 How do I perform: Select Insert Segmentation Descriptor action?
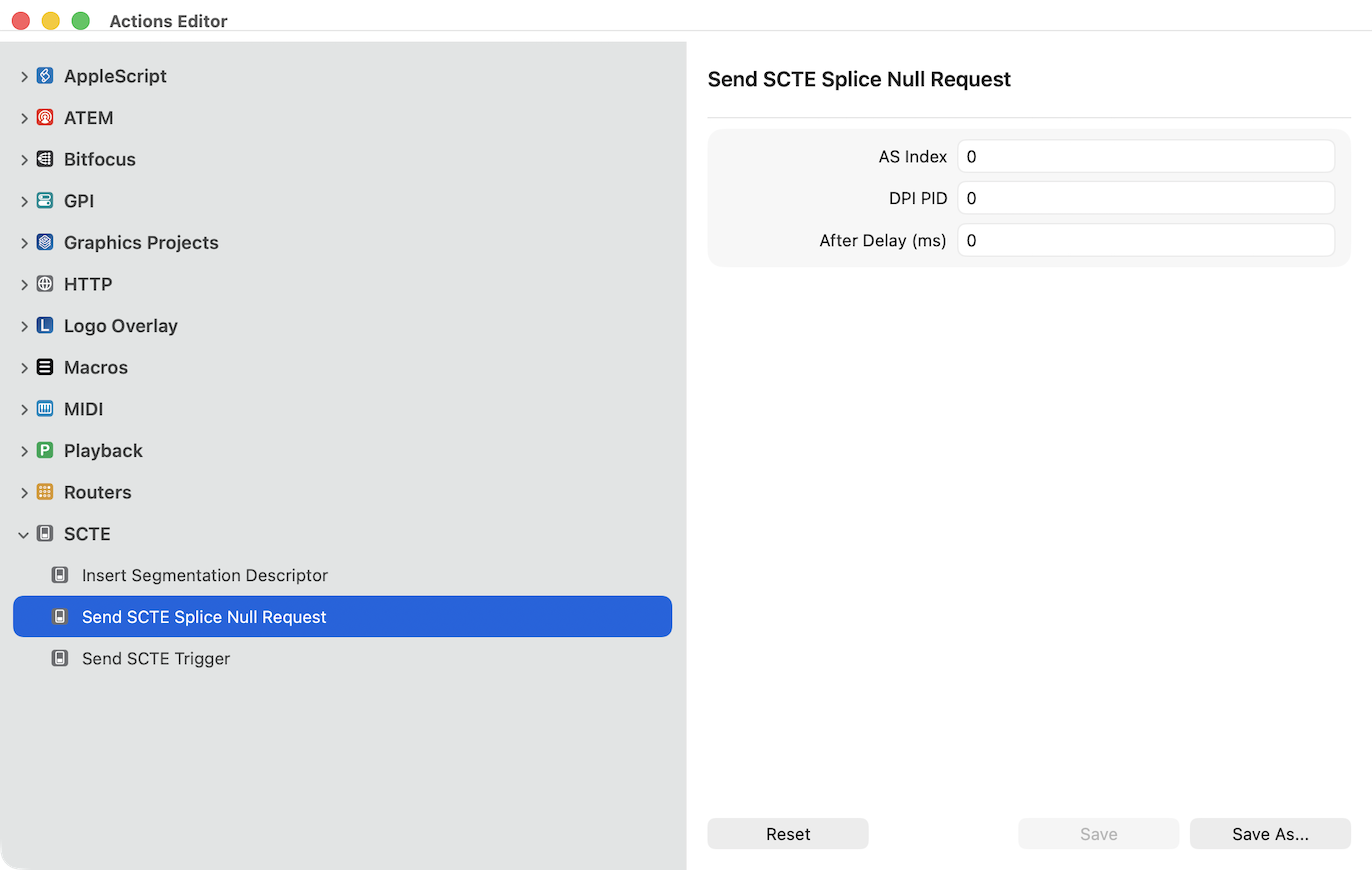point(204,576)
